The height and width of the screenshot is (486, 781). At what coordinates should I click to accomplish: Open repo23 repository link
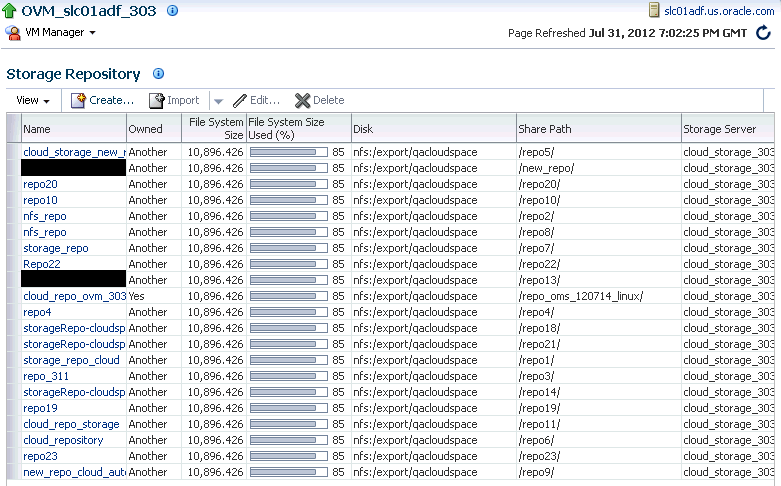click(x=40, y=456)
